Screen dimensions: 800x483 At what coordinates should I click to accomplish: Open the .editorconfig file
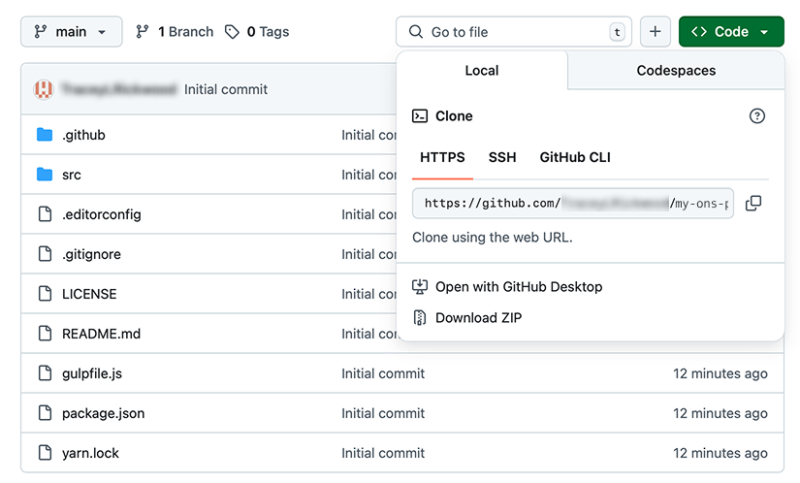102,214
